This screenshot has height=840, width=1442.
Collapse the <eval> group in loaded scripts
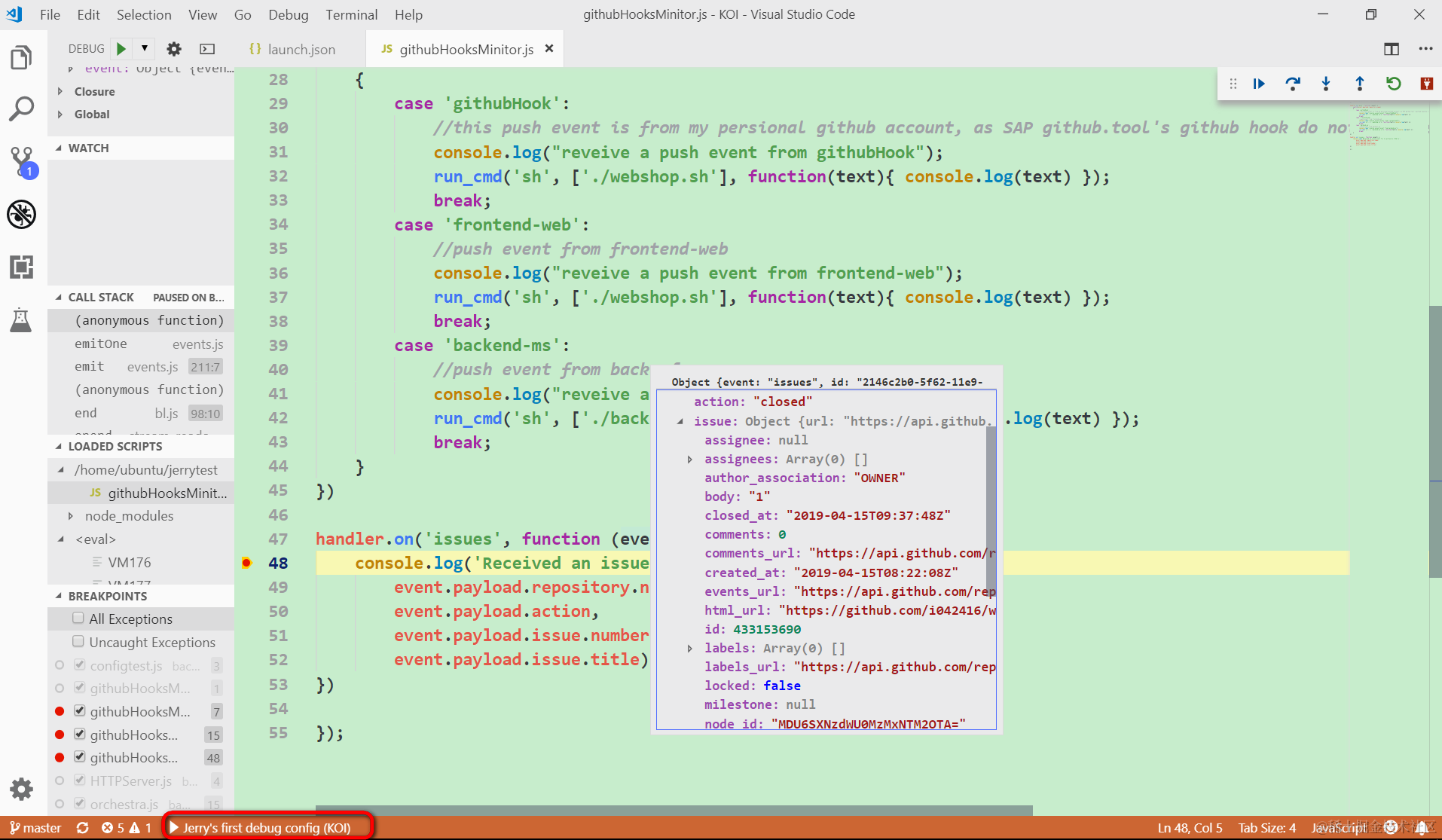pyautogui.click(x=61, y=539)
